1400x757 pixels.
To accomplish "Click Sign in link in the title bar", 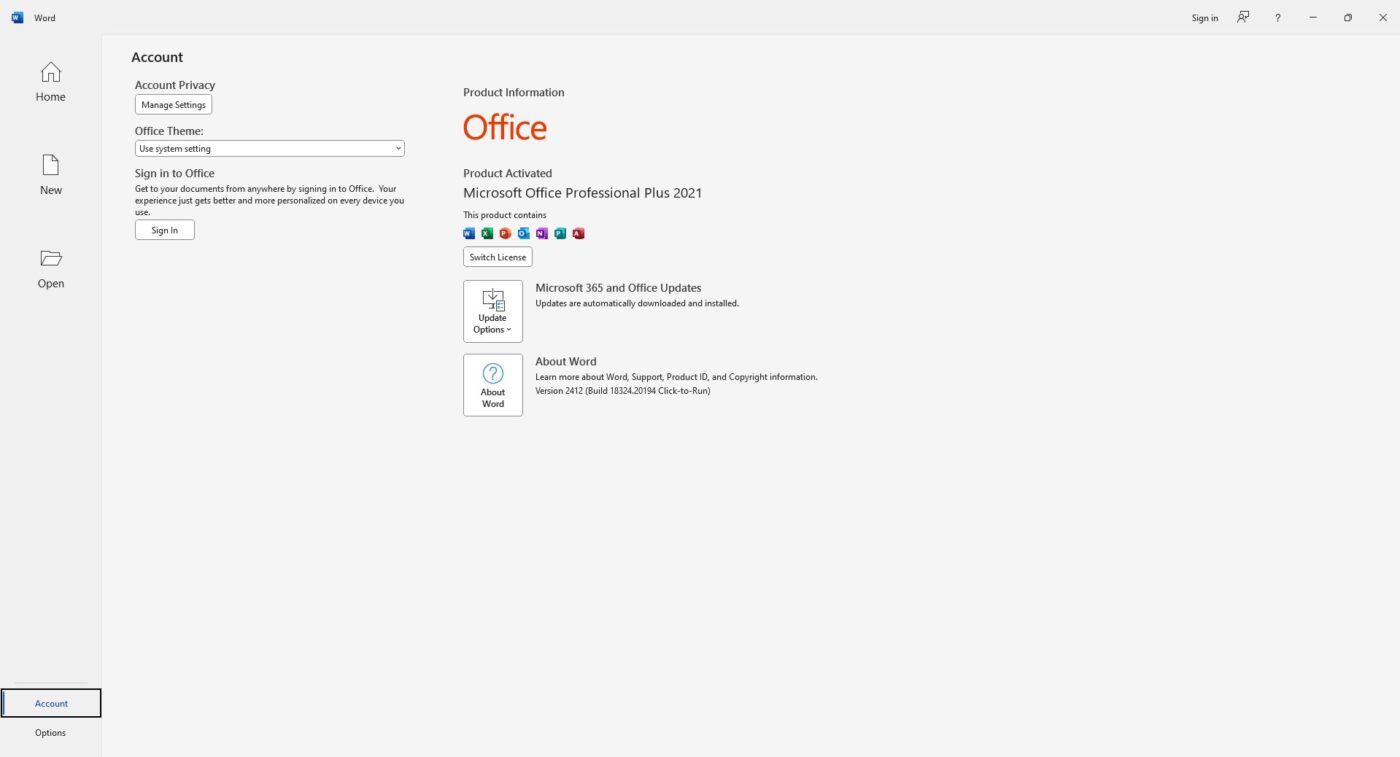I will tap(1205, 18).
